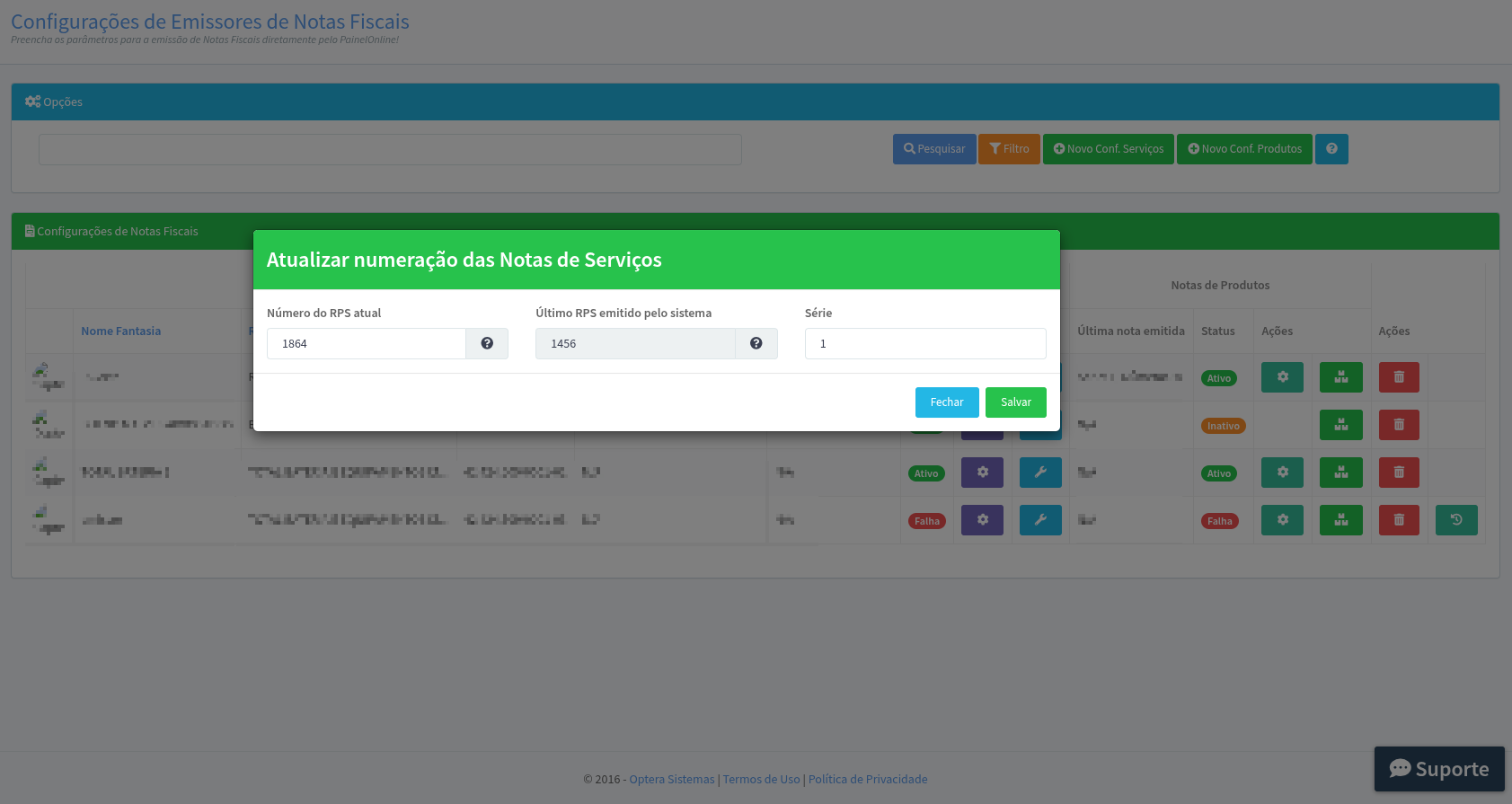1512x804 pixels.
Task: Click into the Série input field
Action: point(924,343)
